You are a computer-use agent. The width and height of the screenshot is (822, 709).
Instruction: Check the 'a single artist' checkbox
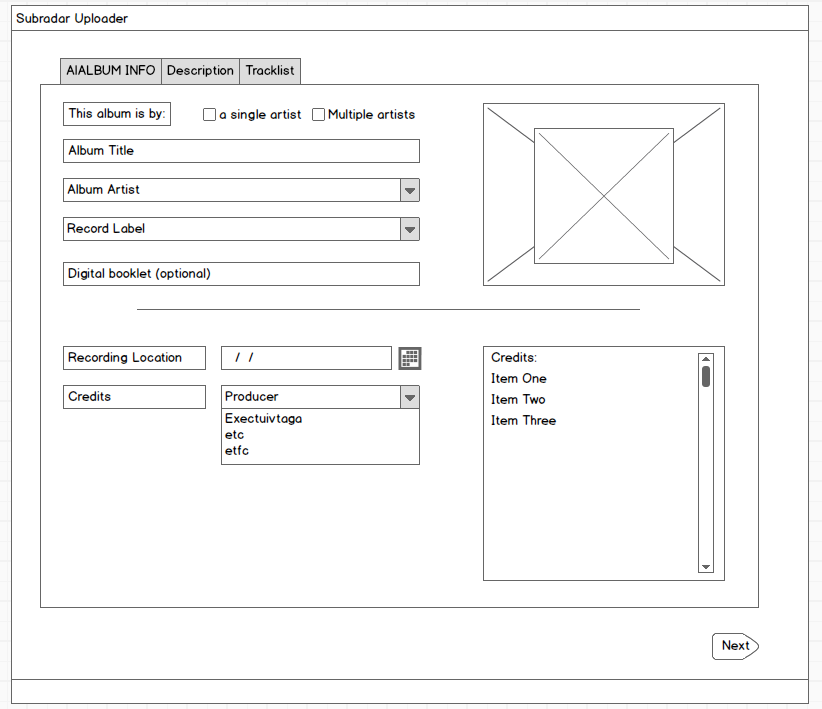point(209,115)
